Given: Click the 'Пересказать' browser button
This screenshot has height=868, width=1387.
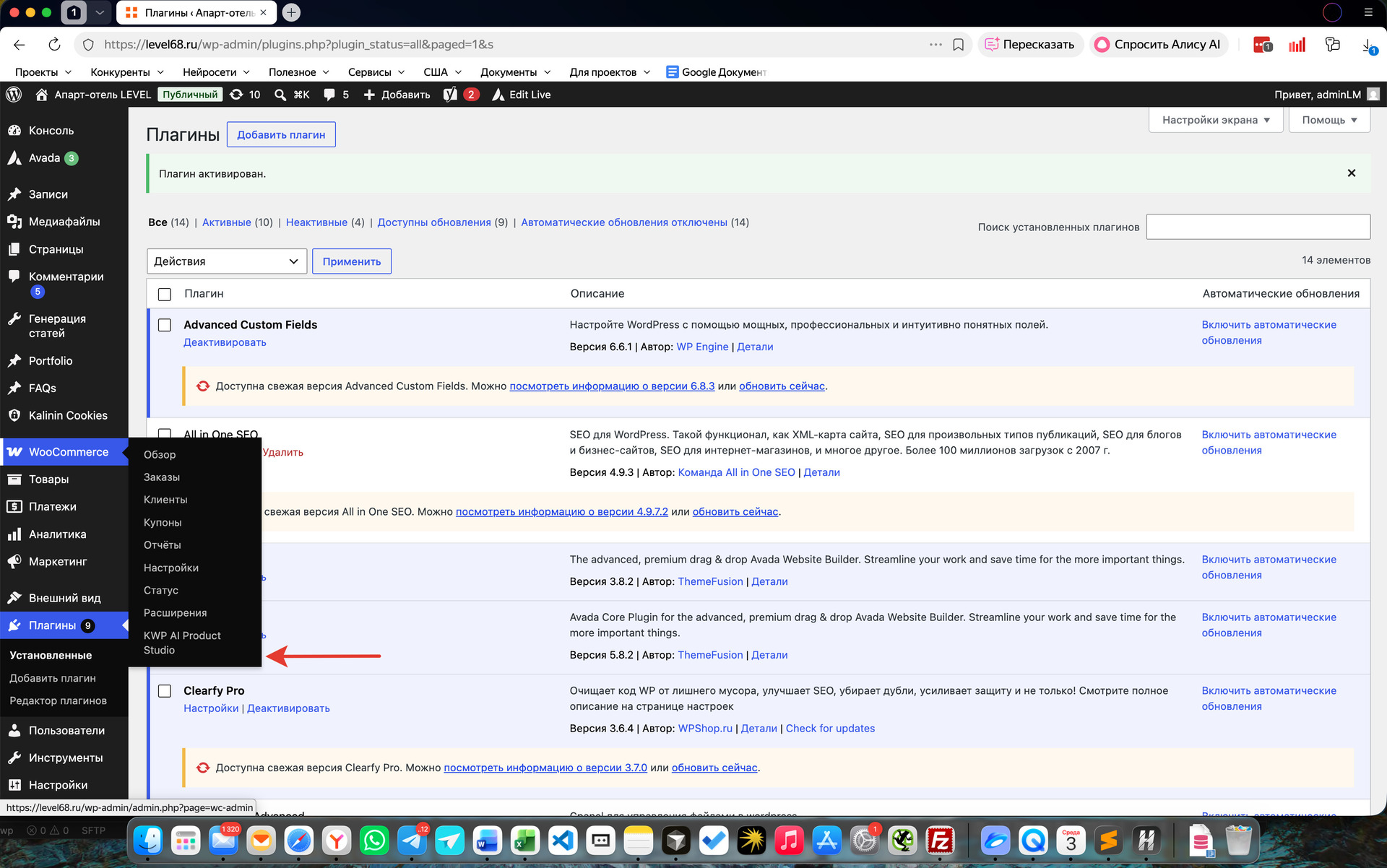Looking at the screenshot, I should 1030,45.
